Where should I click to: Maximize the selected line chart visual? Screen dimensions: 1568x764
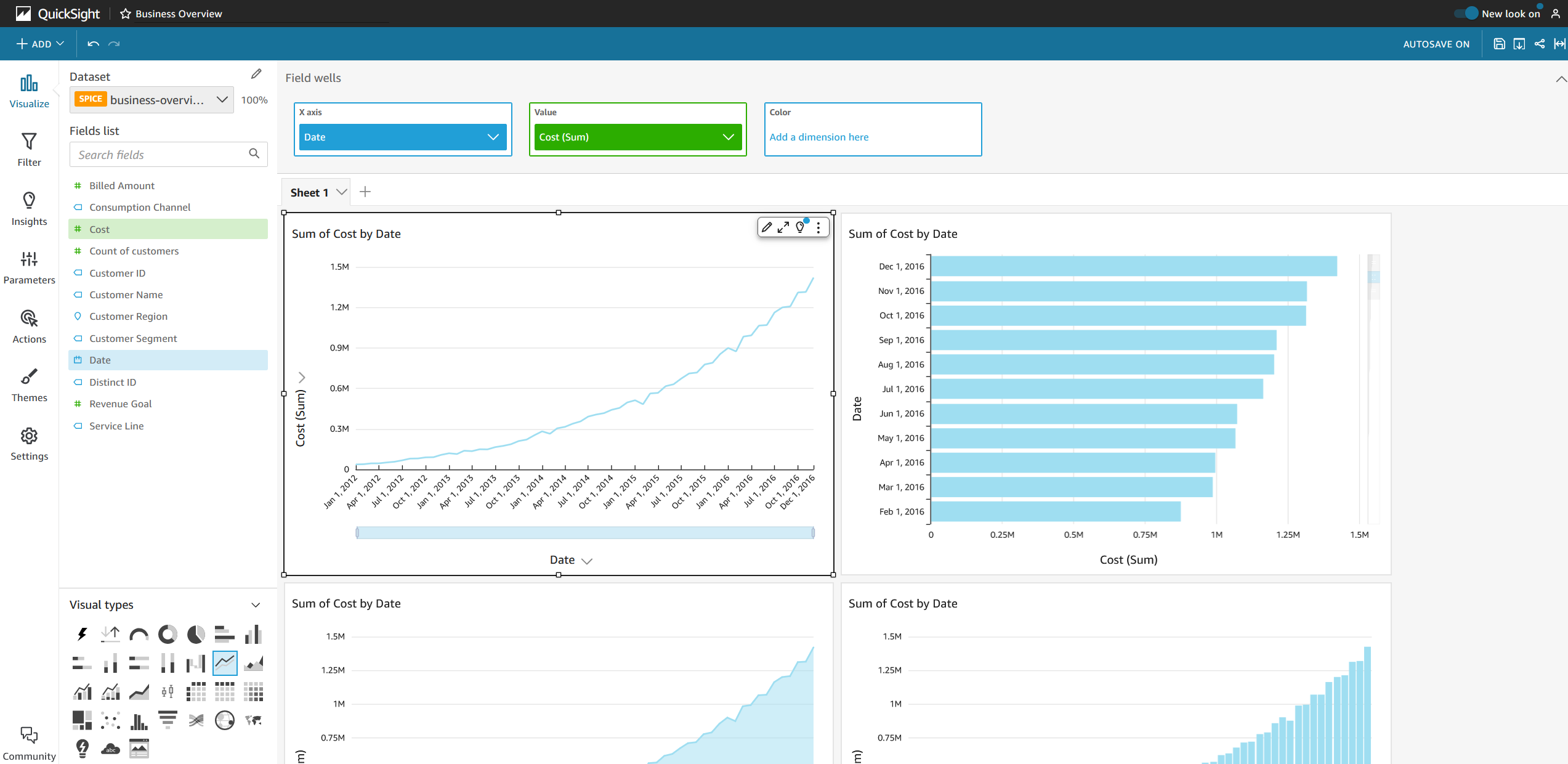(x=783, y=227)
